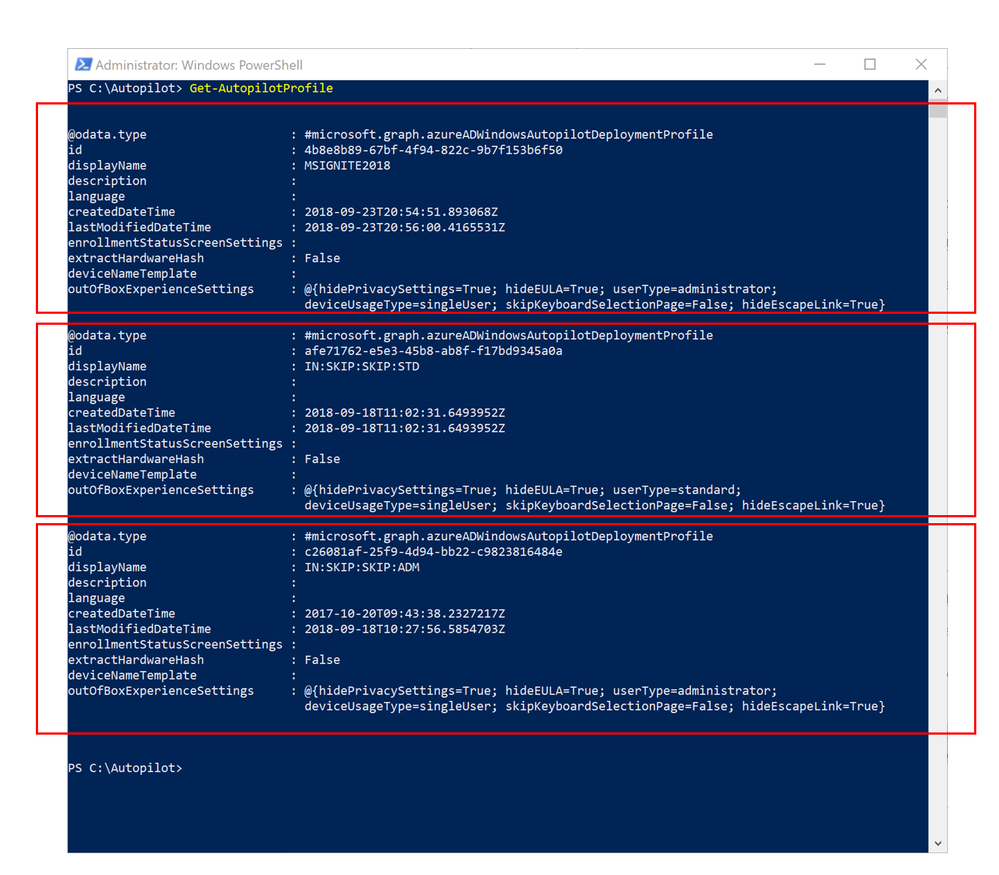Click outOfBoxExperienceSettings with userType=standard

[x=594, y=498]
